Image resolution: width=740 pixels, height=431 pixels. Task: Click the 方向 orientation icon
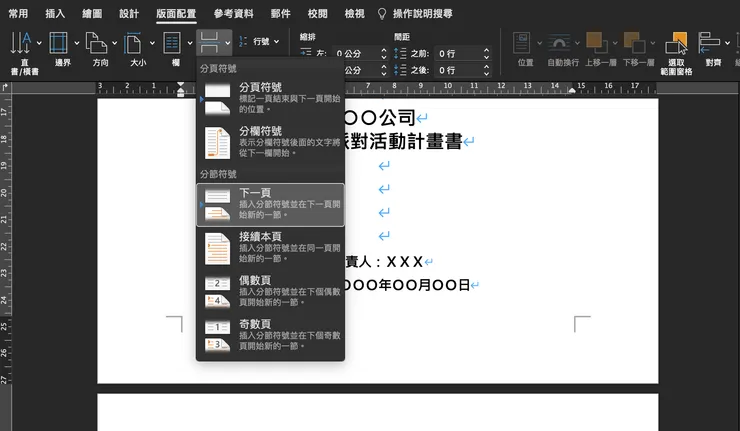[96, 43]
